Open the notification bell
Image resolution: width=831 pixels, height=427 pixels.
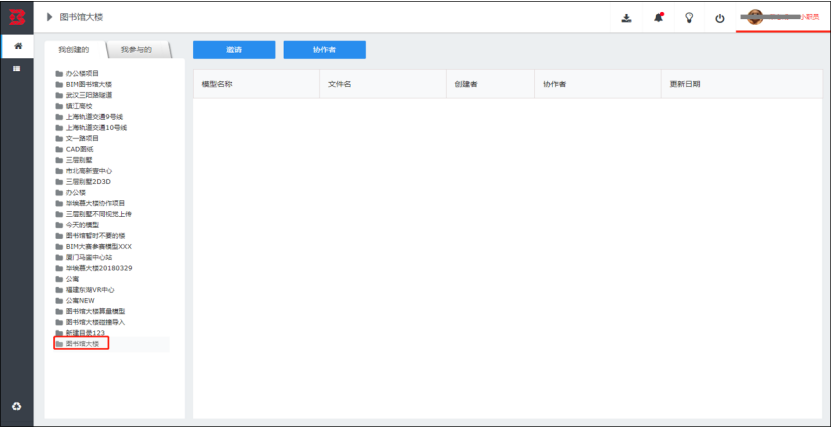click(658, 17)
